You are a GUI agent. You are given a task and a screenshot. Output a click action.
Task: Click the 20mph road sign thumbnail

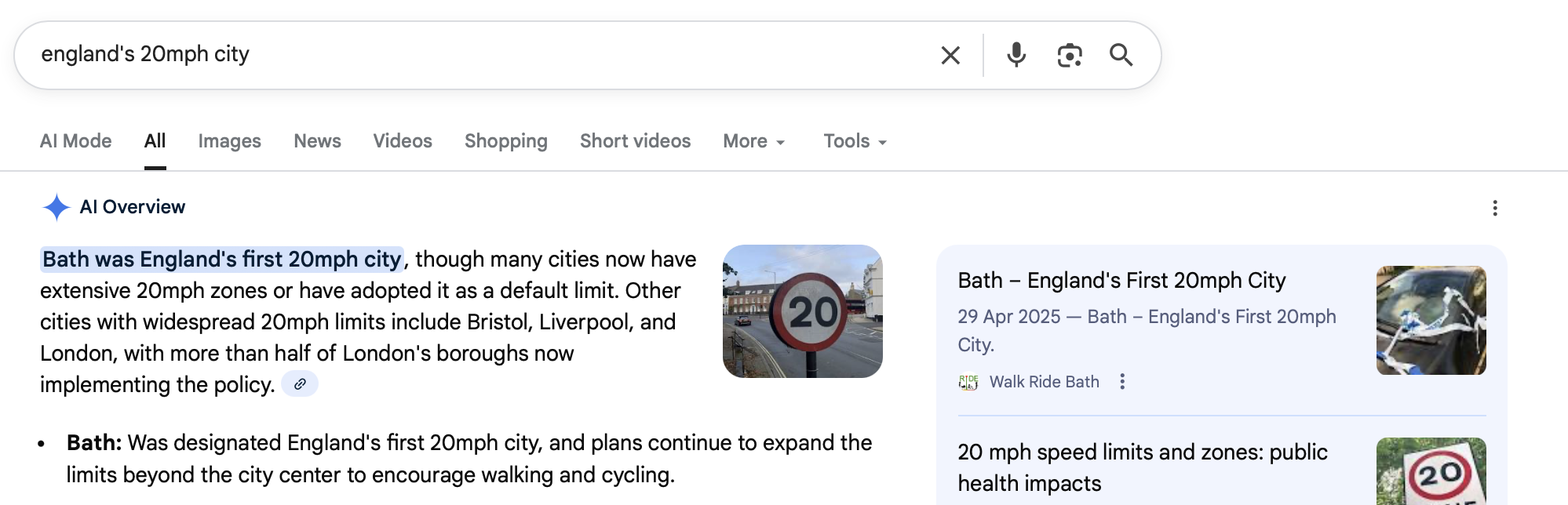coord(802,311)
